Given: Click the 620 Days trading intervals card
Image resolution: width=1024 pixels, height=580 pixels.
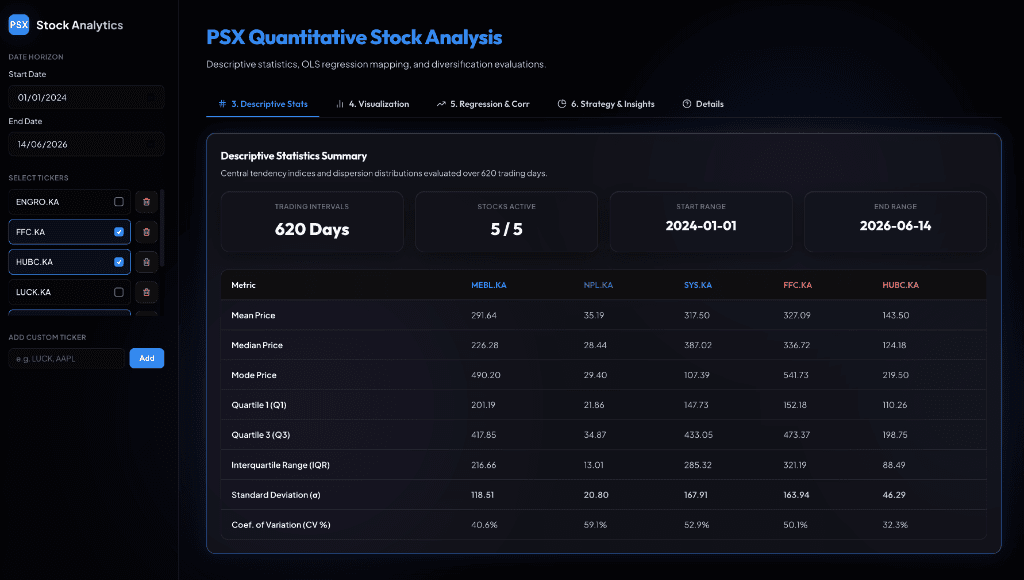Looking at the screenshot, I should pos(312,221).
